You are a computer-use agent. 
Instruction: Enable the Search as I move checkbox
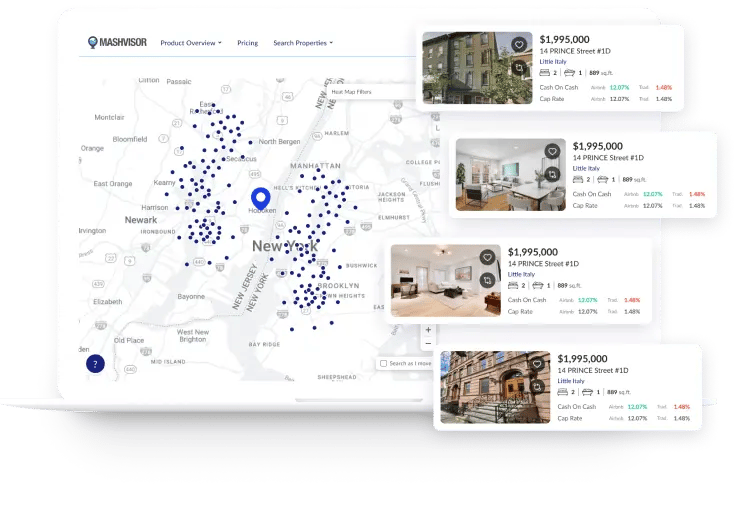pyautogui.click(x=384, y=363)
